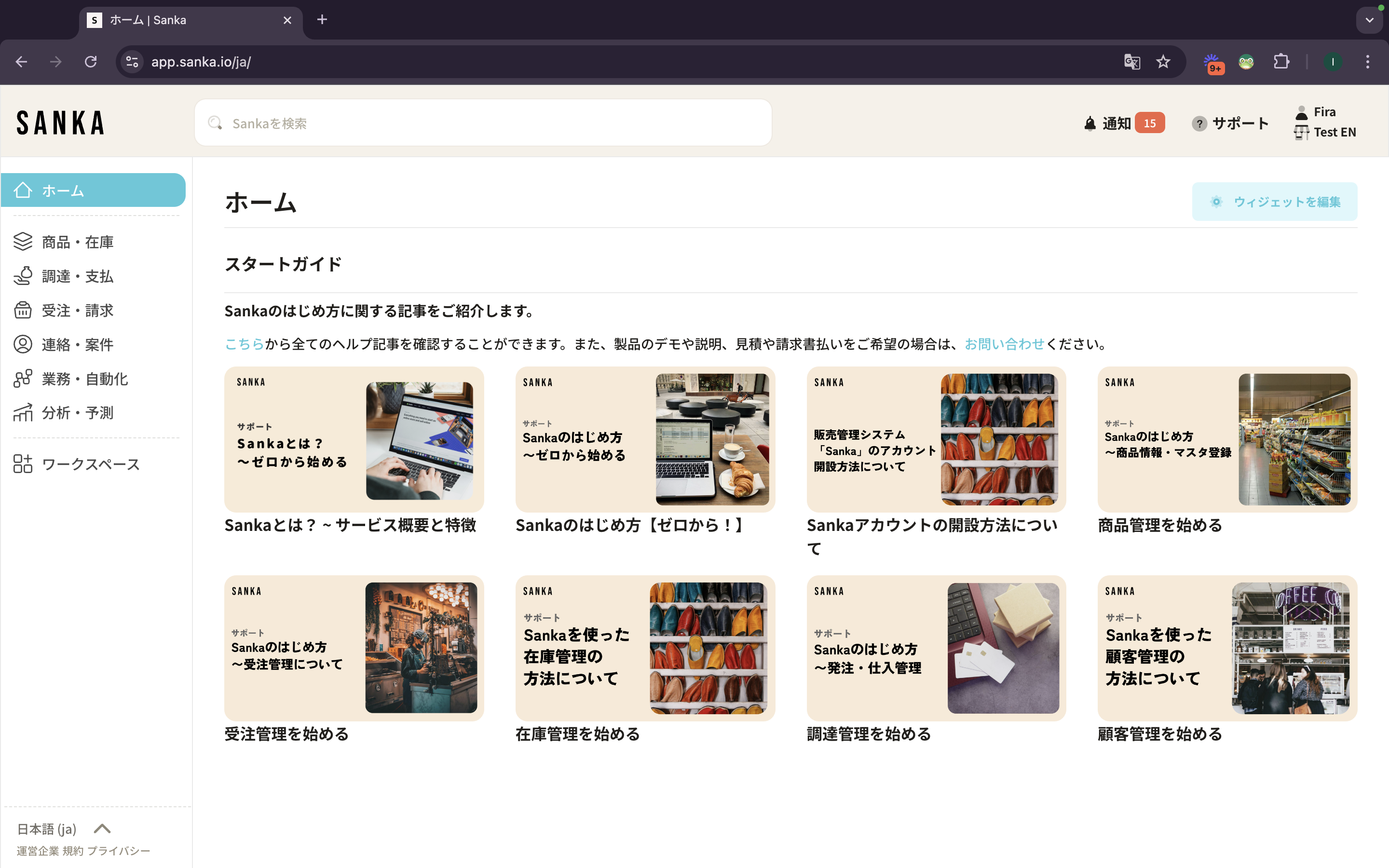Open the 在庫管理を始める guide thumbnail
This screenshot has height=868, width=1389.
coord(644,648)
